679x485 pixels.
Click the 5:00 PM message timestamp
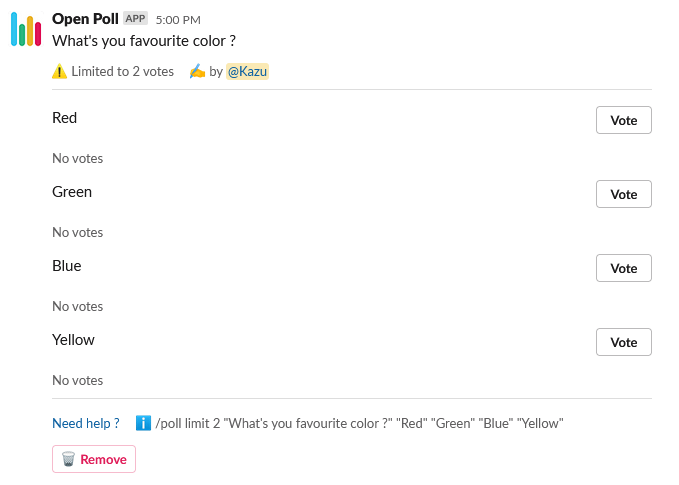click(x=178, y=20)
